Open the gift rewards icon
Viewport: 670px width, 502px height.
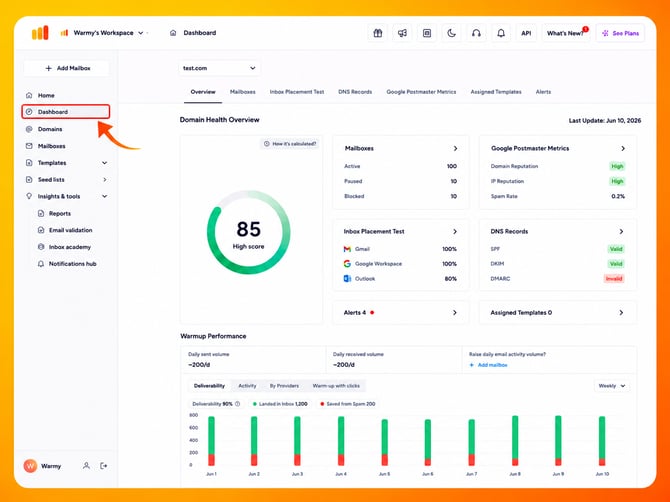click(378, 33)
